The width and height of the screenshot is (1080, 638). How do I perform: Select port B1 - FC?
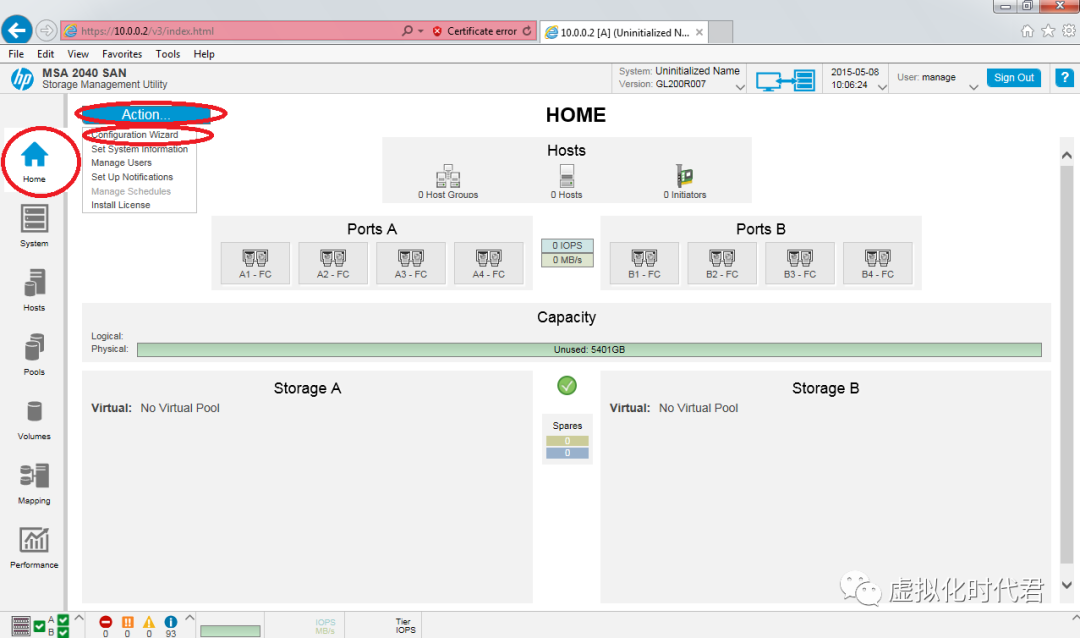click(x=644, y=263)
